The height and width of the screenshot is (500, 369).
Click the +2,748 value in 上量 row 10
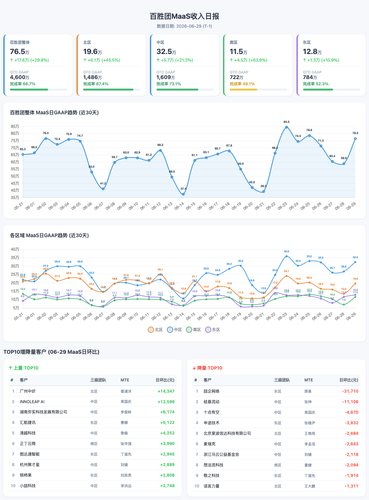[167, 486]
